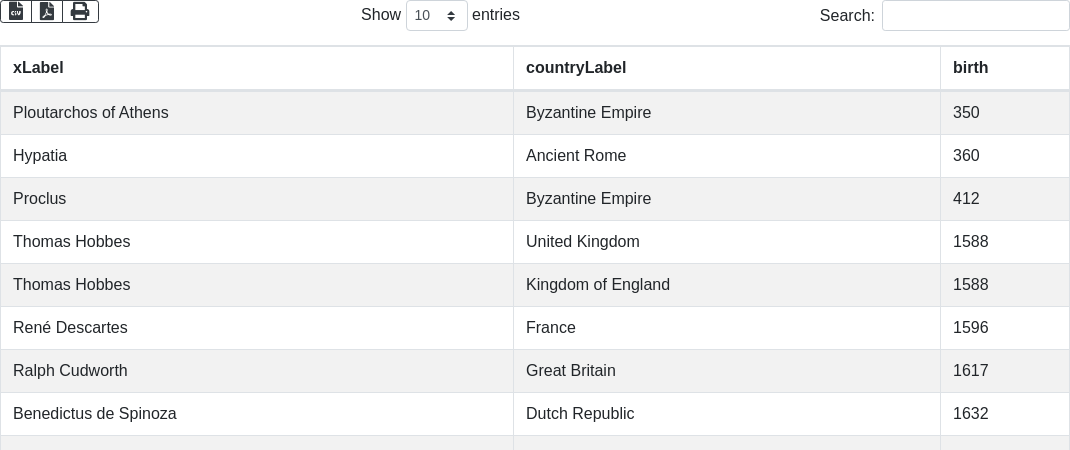Viewport: 1070px width, 450px height.
Task: Sort by the countryLabel column header
Action: point(576,68)
